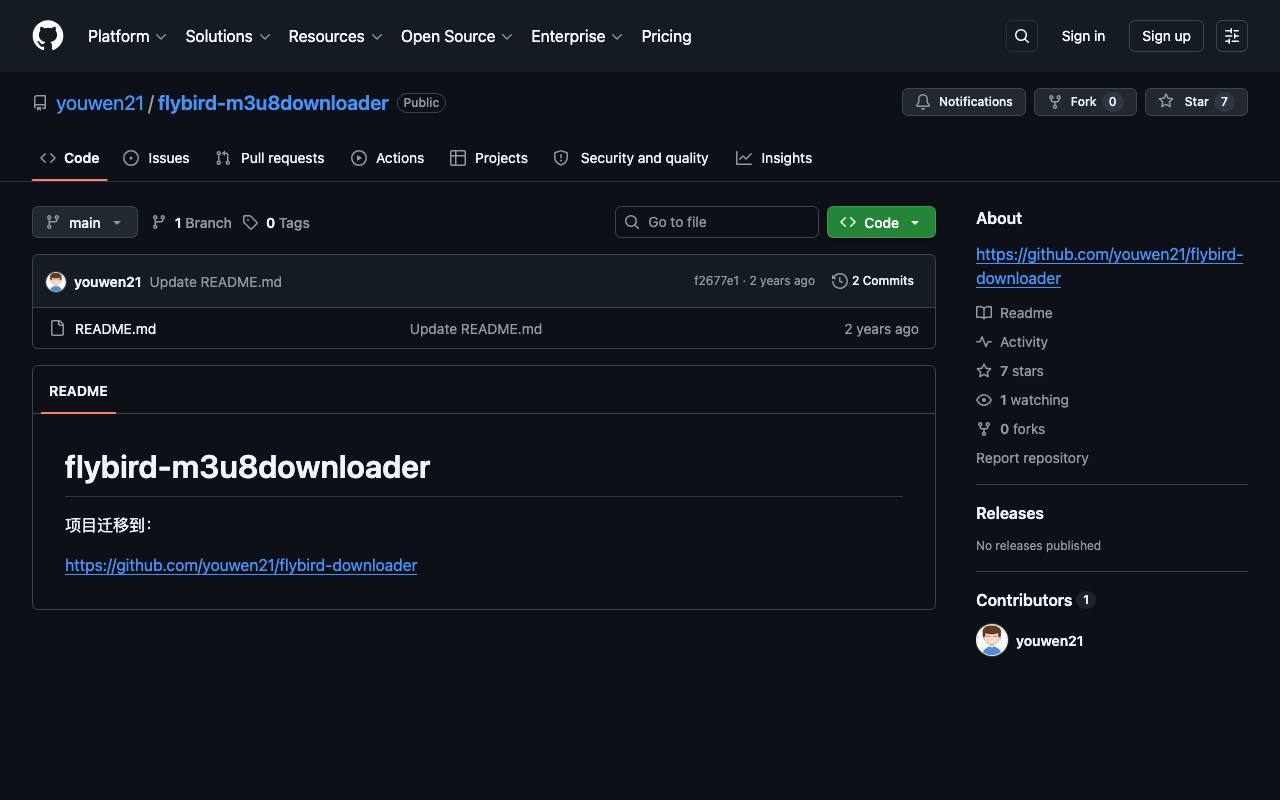Click the Sign in link
Viewport: 1280px width, 800px height.
[x=1083, y=36]
